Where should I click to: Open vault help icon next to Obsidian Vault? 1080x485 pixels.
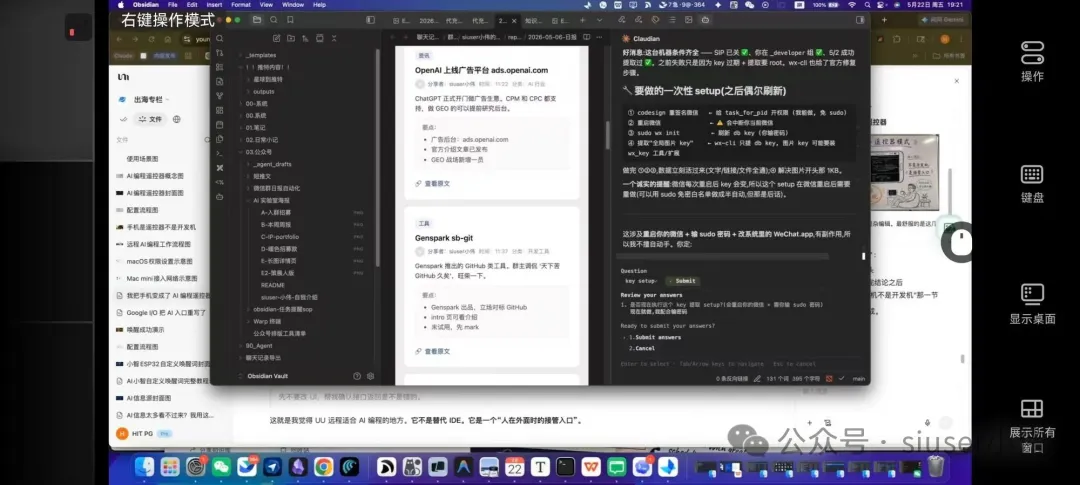357,376
